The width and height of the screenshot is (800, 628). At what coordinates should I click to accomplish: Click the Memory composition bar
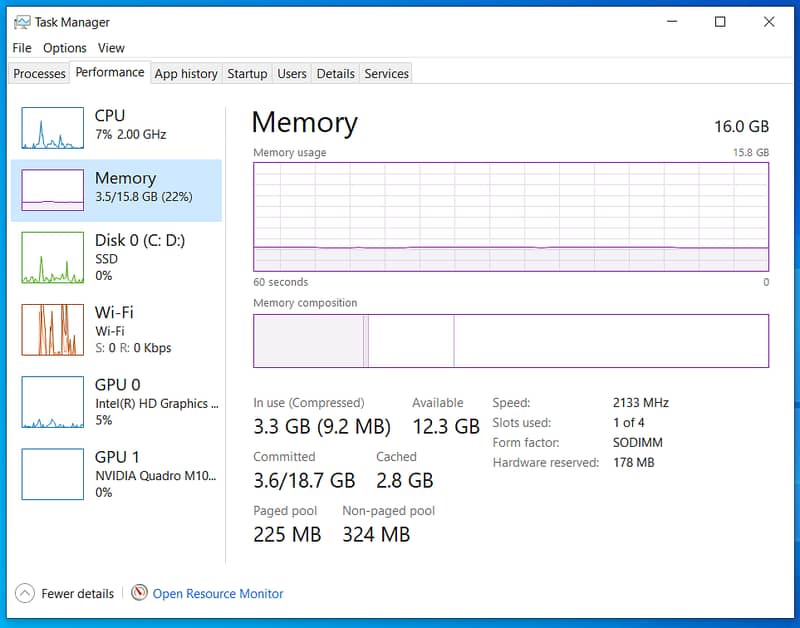coord(510,341)
